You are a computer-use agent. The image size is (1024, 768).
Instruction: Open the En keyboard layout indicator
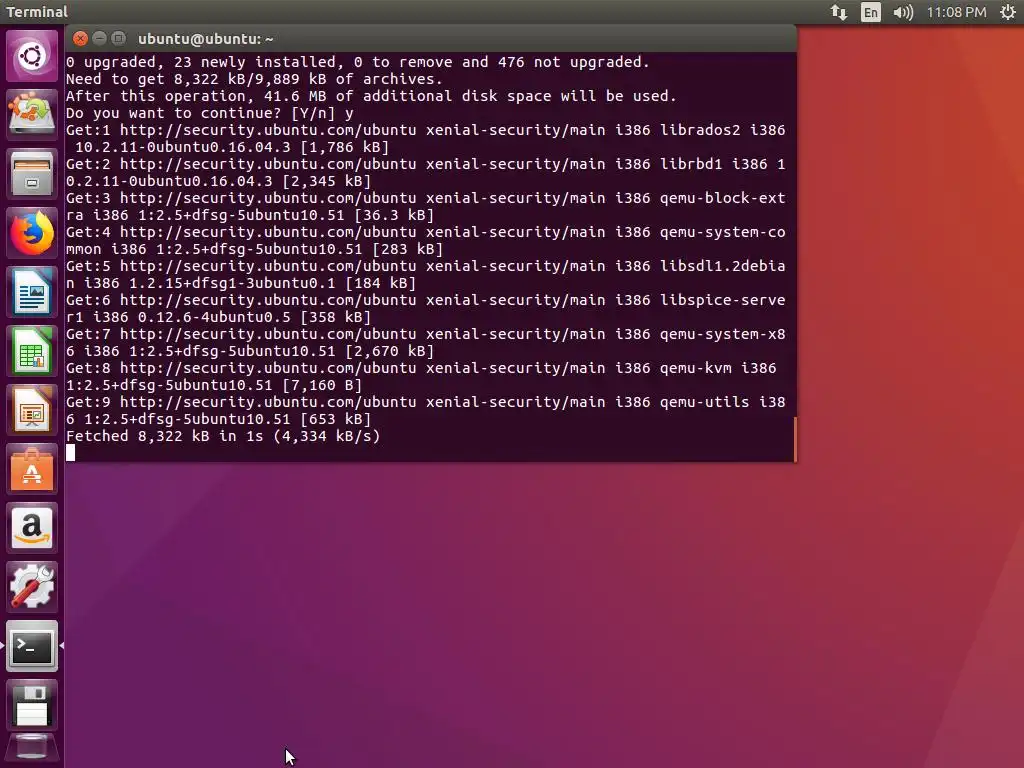871,12
